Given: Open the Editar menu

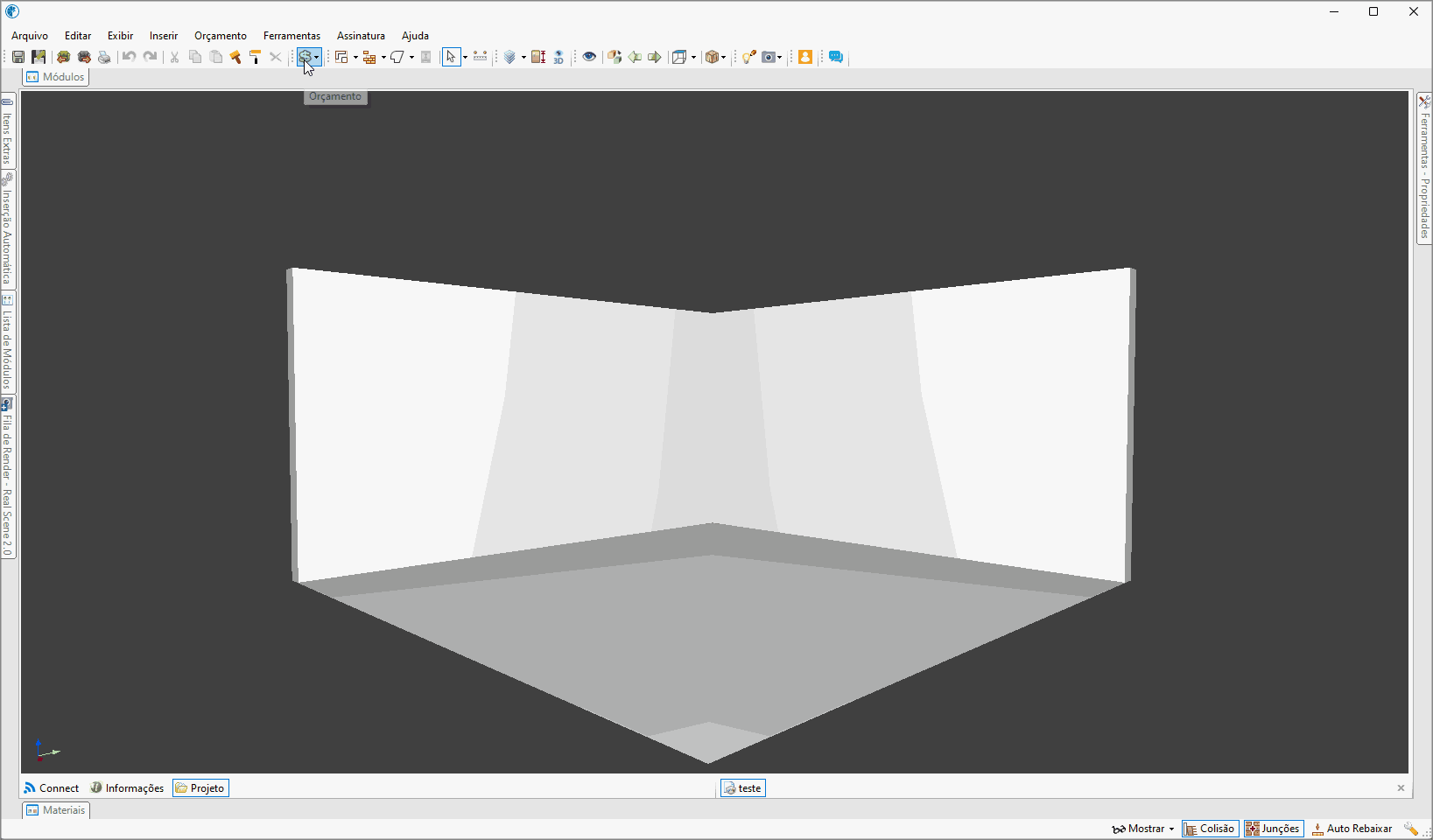Looking at the screenshot, I should [x=78, y=36].
